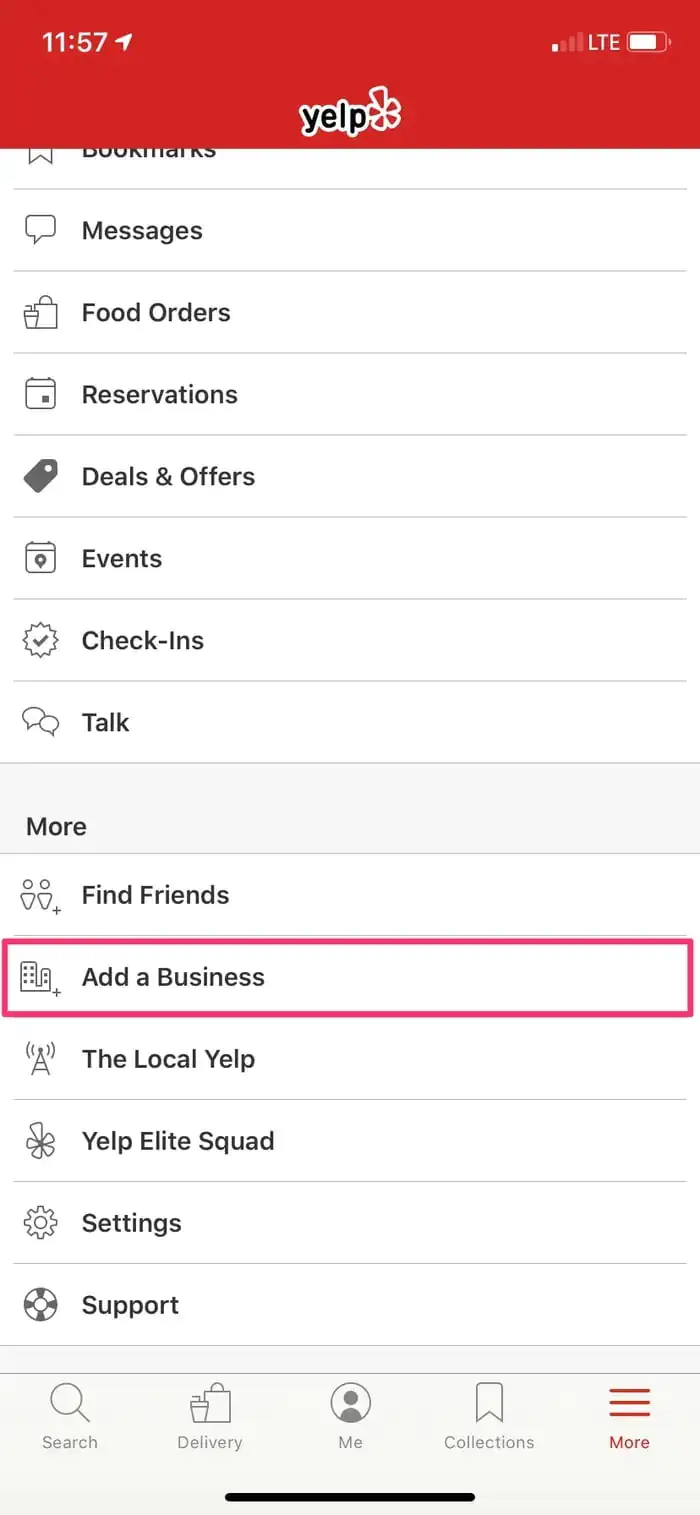Tap the Check-Ins badge icon
This screenshot has height=1515, width=700.
click(x=40, y=640)
